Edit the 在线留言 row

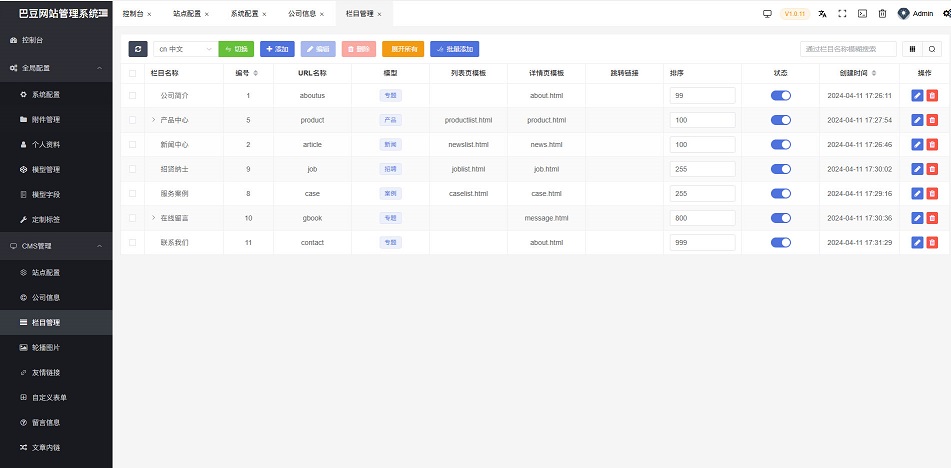click(x=917, y=218)
